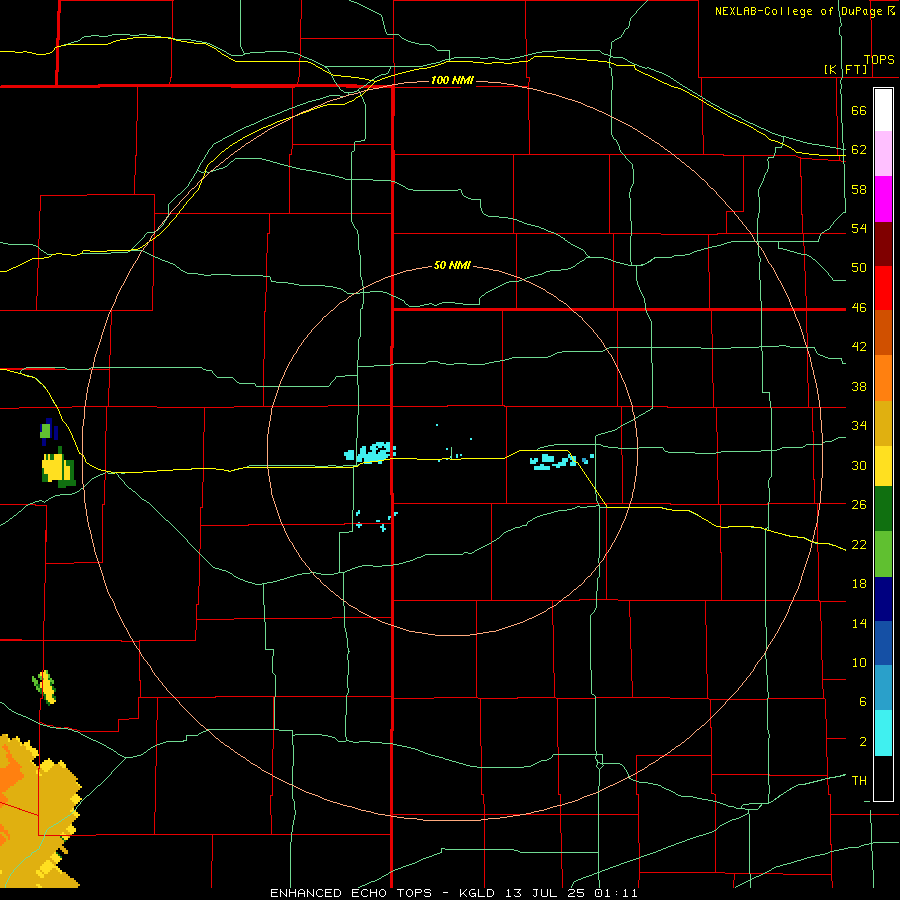
Task: Click the 10 legend value label
Action: coord(859,662)
